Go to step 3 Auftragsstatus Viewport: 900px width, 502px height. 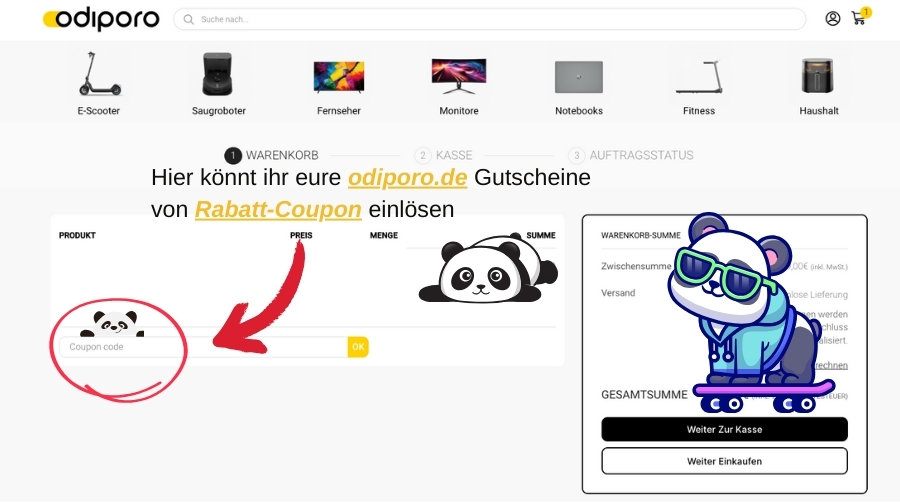coord(631,155)
